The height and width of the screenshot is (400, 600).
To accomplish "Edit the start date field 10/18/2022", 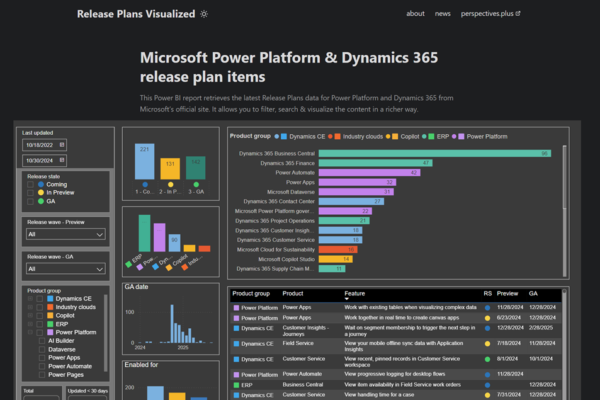I will click(44, 145).
